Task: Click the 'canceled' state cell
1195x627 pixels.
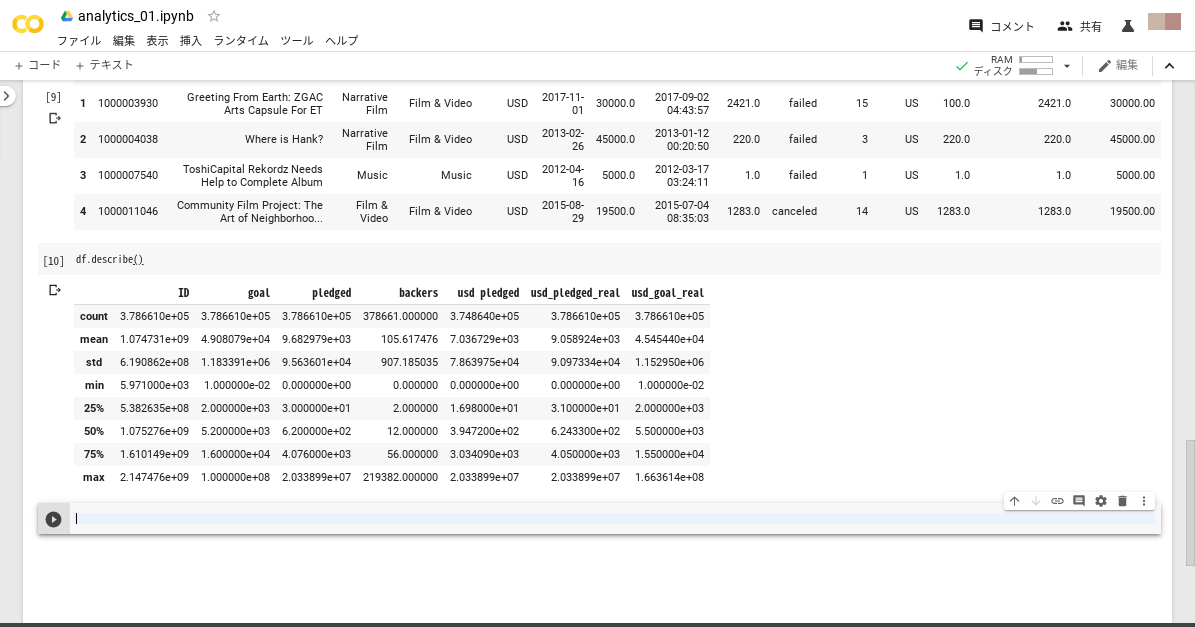Action: pyautogui.click(x=794, y=211)
